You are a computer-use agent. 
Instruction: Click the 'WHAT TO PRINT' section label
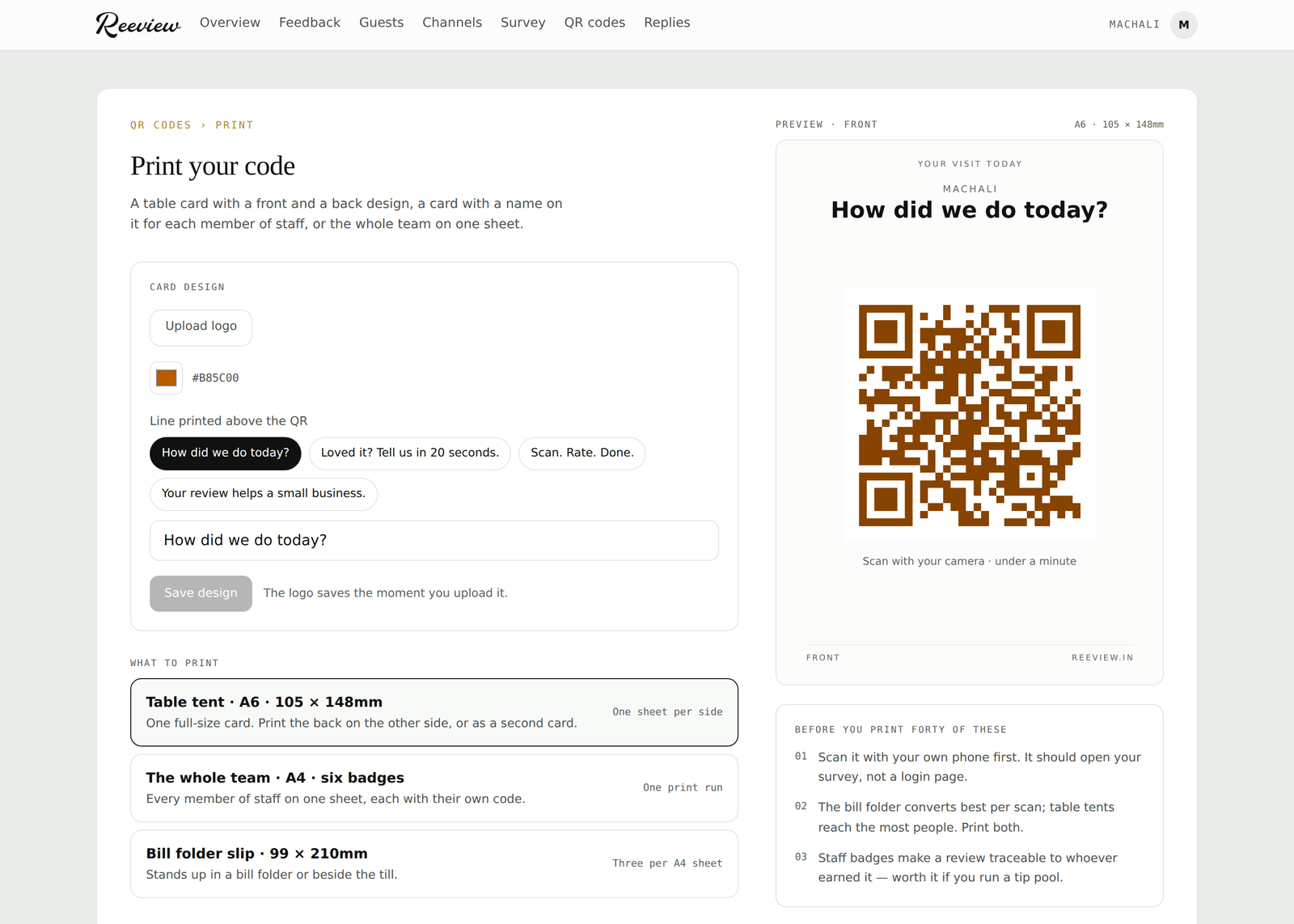click(175, 664)
